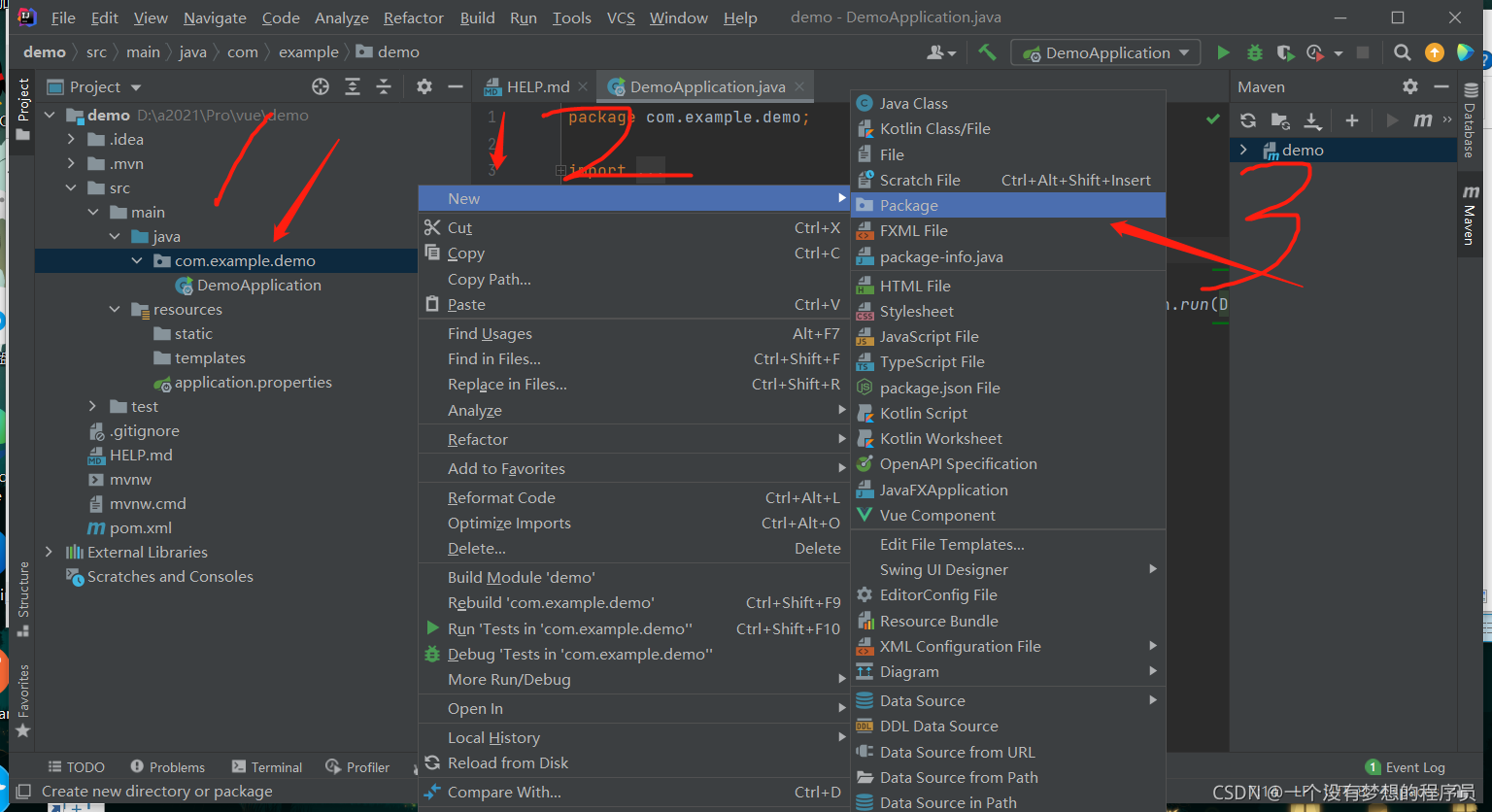Open Structure tool window on left stripe

22,598
